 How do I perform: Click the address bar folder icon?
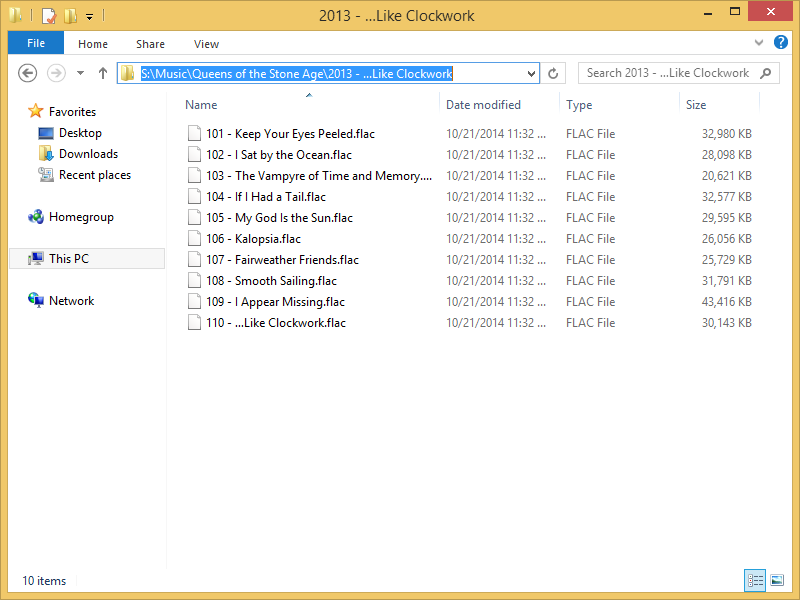(128, 73)
